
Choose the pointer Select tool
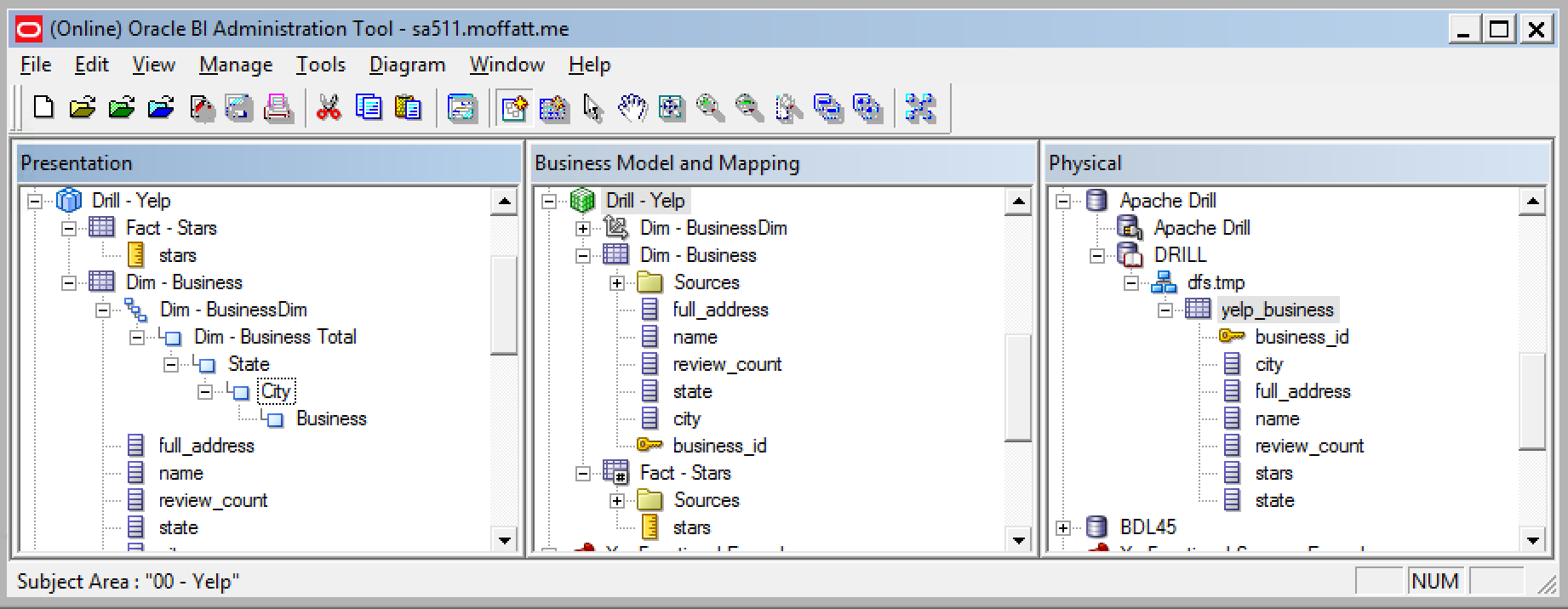coord(592,107)
